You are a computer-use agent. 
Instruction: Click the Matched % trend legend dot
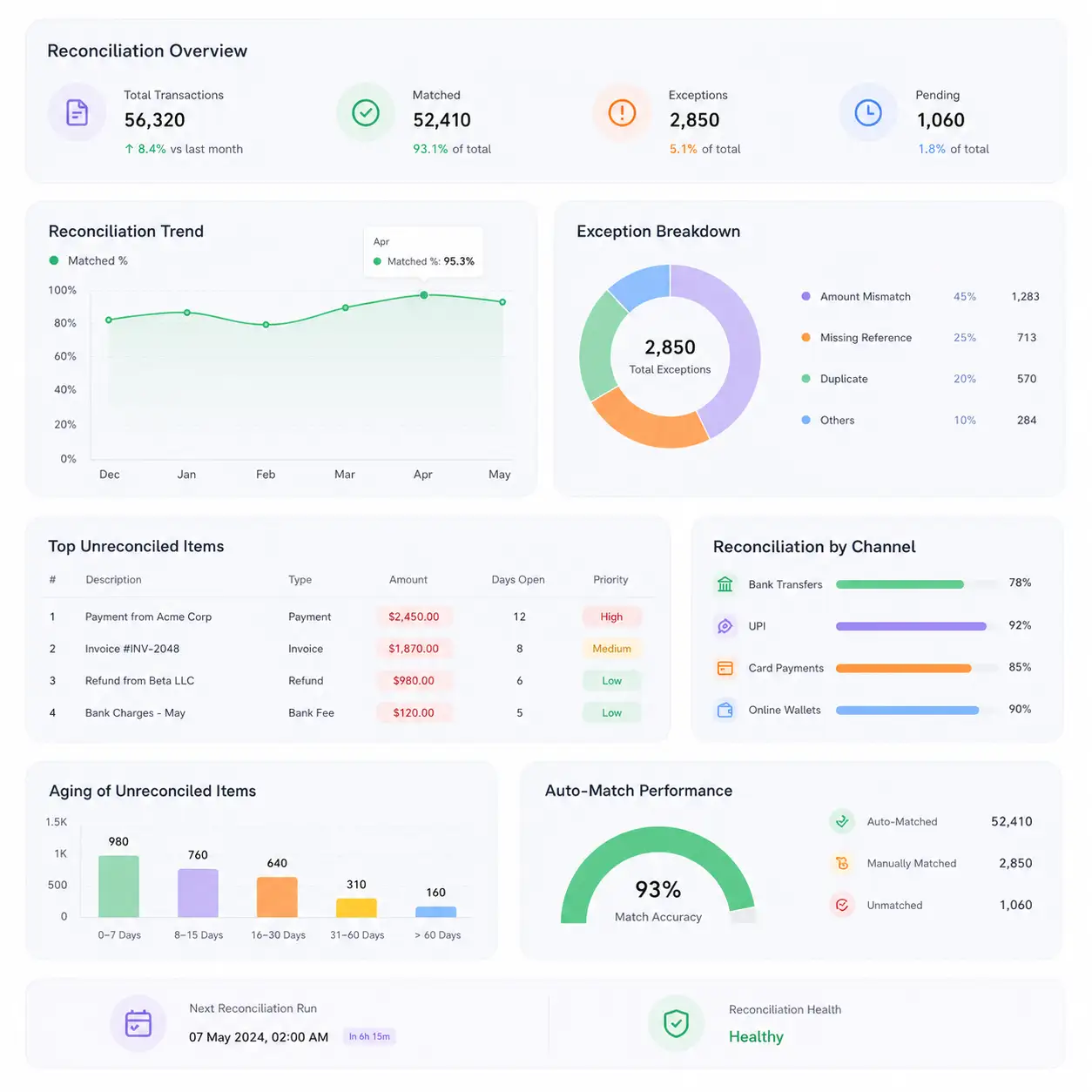pyautogui.click(x=54, y=260)
